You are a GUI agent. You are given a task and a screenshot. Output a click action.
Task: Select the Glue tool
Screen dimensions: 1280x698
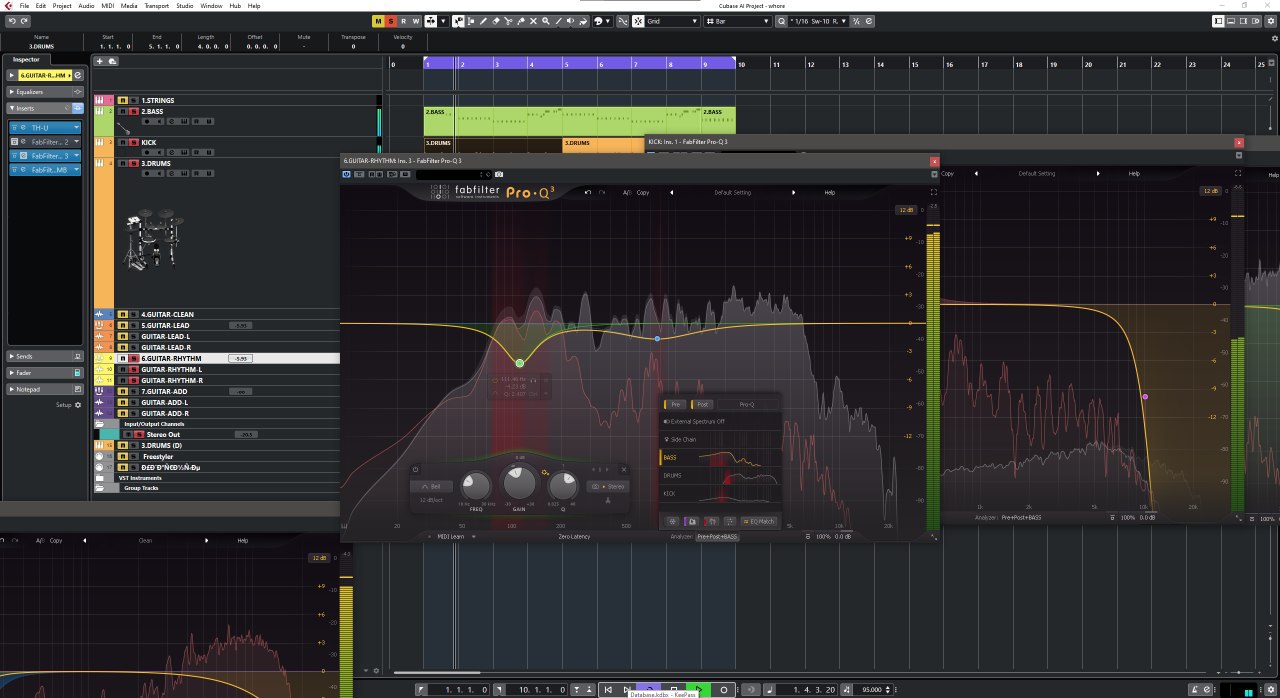click(x=521, y=21)
